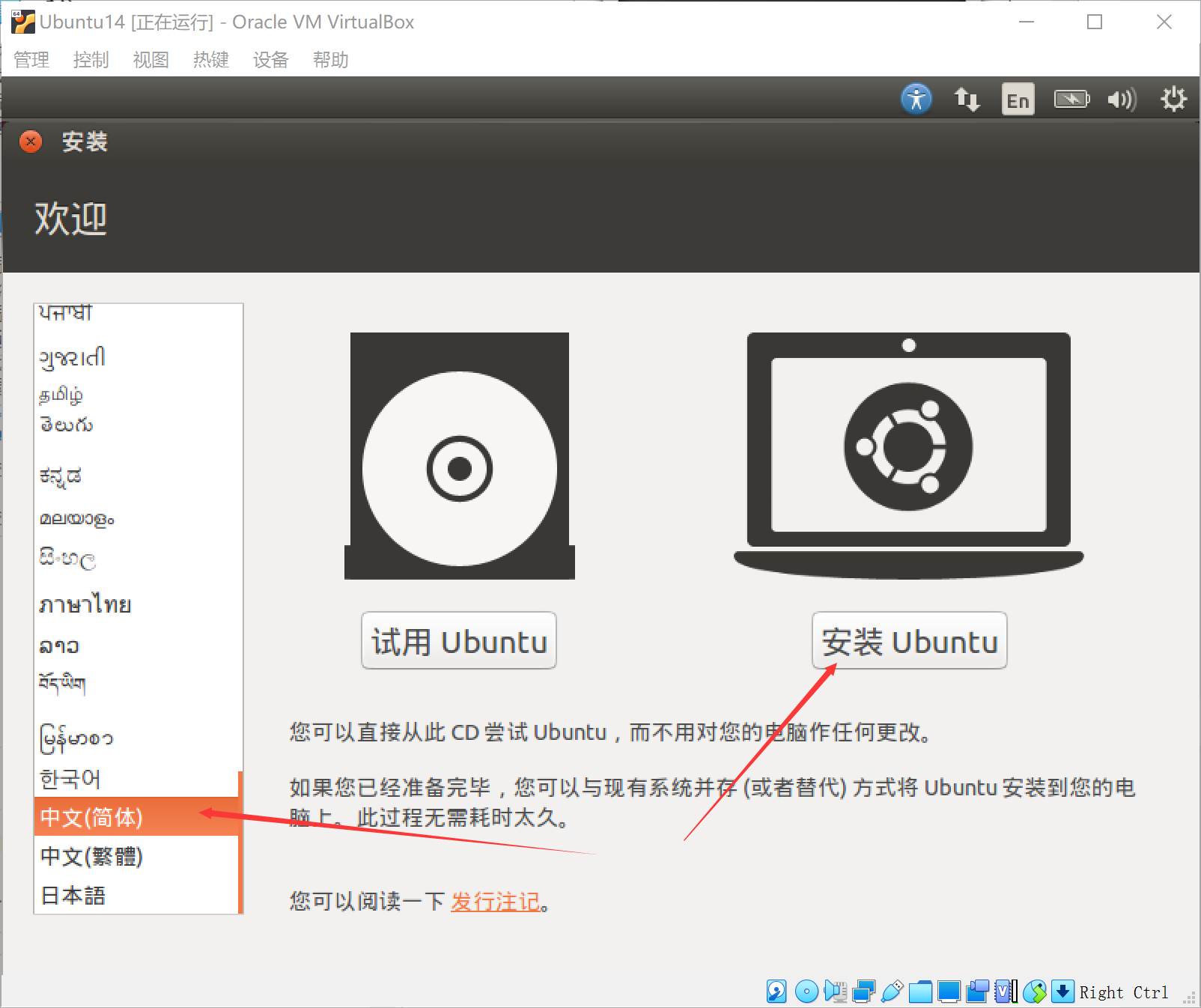Open the 热键 menu in VirtualBox

tap(211, 60)
